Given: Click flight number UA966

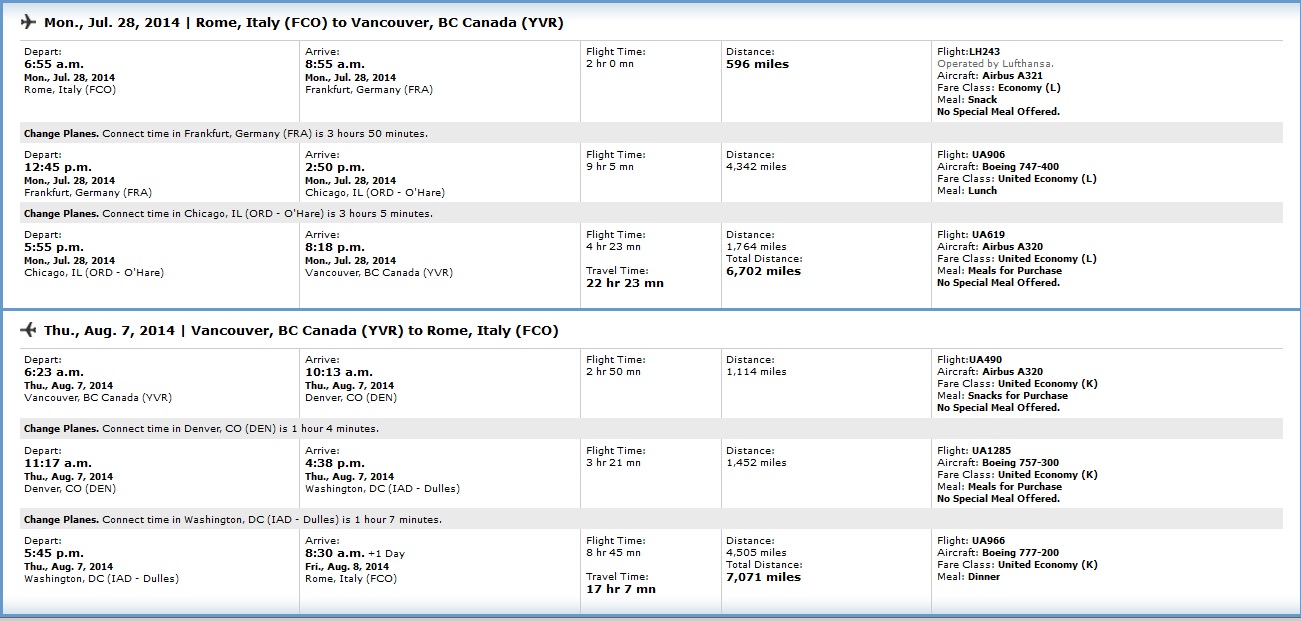Looking at the screenshot, I should (986, 540).
